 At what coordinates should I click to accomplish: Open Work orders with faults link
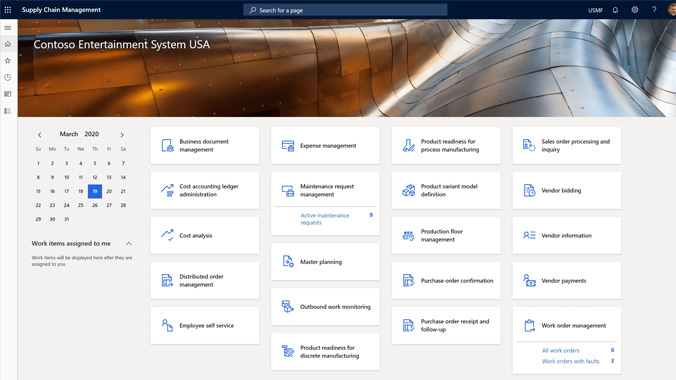[x=570, y=361]
